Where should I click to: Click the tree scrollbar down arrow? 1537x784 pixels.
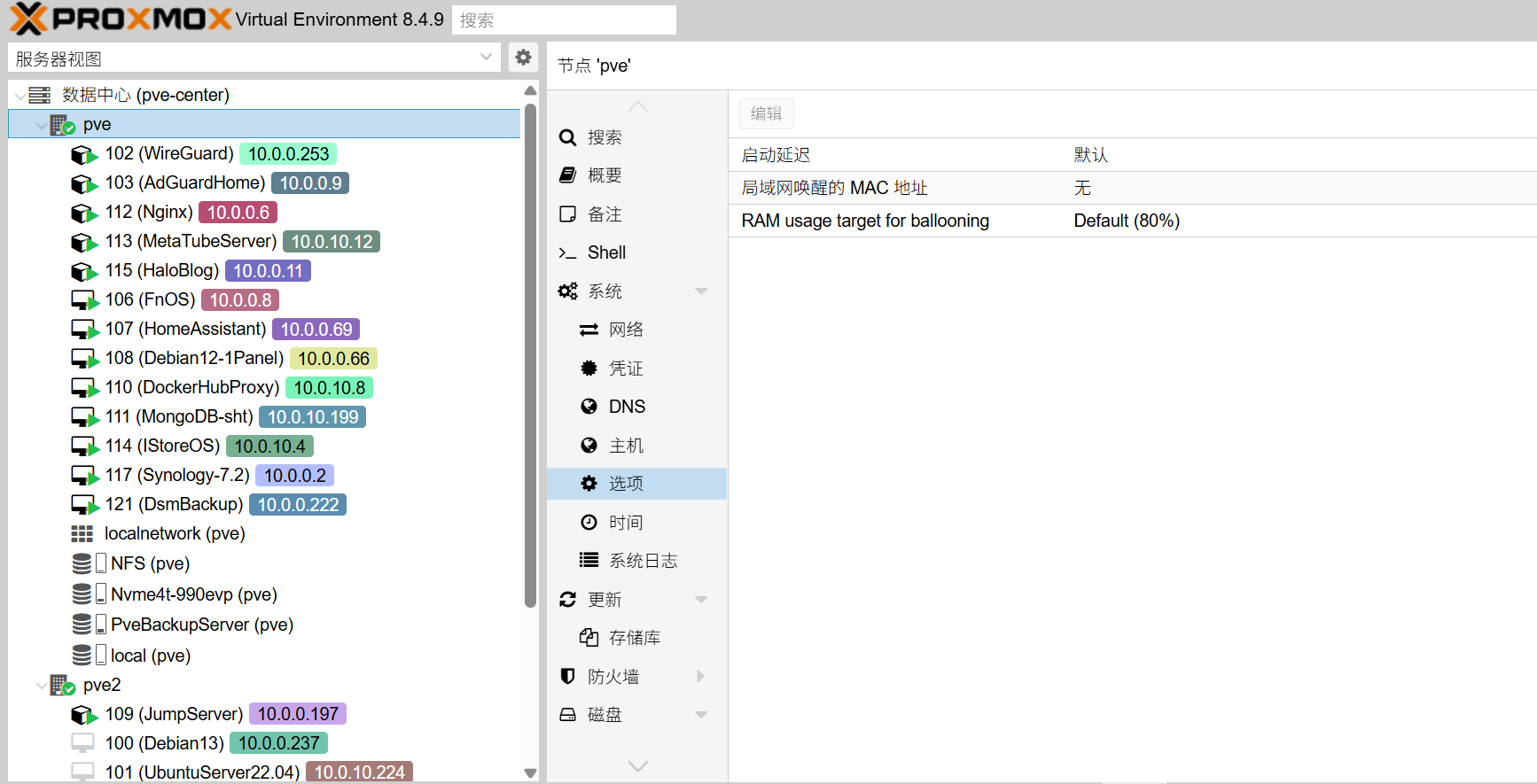click(530, 773)
